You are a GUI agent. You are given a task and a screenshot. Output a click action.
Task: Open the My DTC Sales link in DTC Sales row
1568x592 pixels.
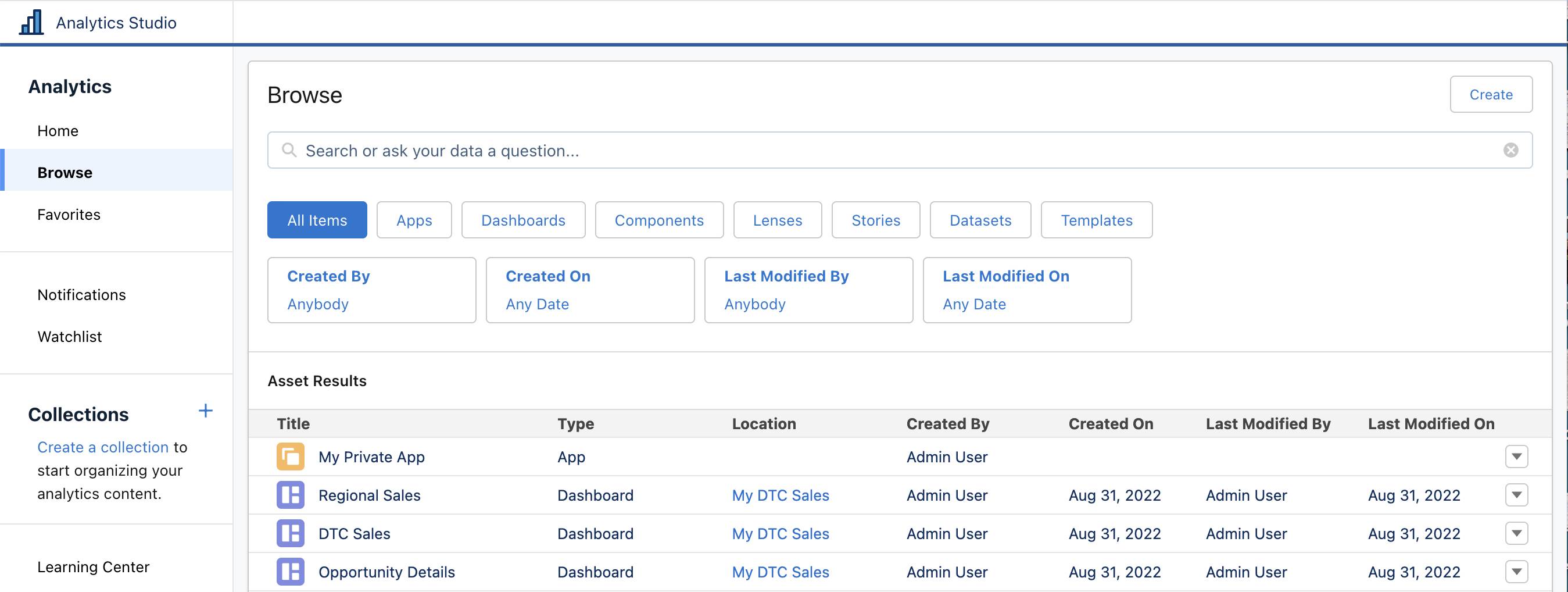click(x=781, y=533)
